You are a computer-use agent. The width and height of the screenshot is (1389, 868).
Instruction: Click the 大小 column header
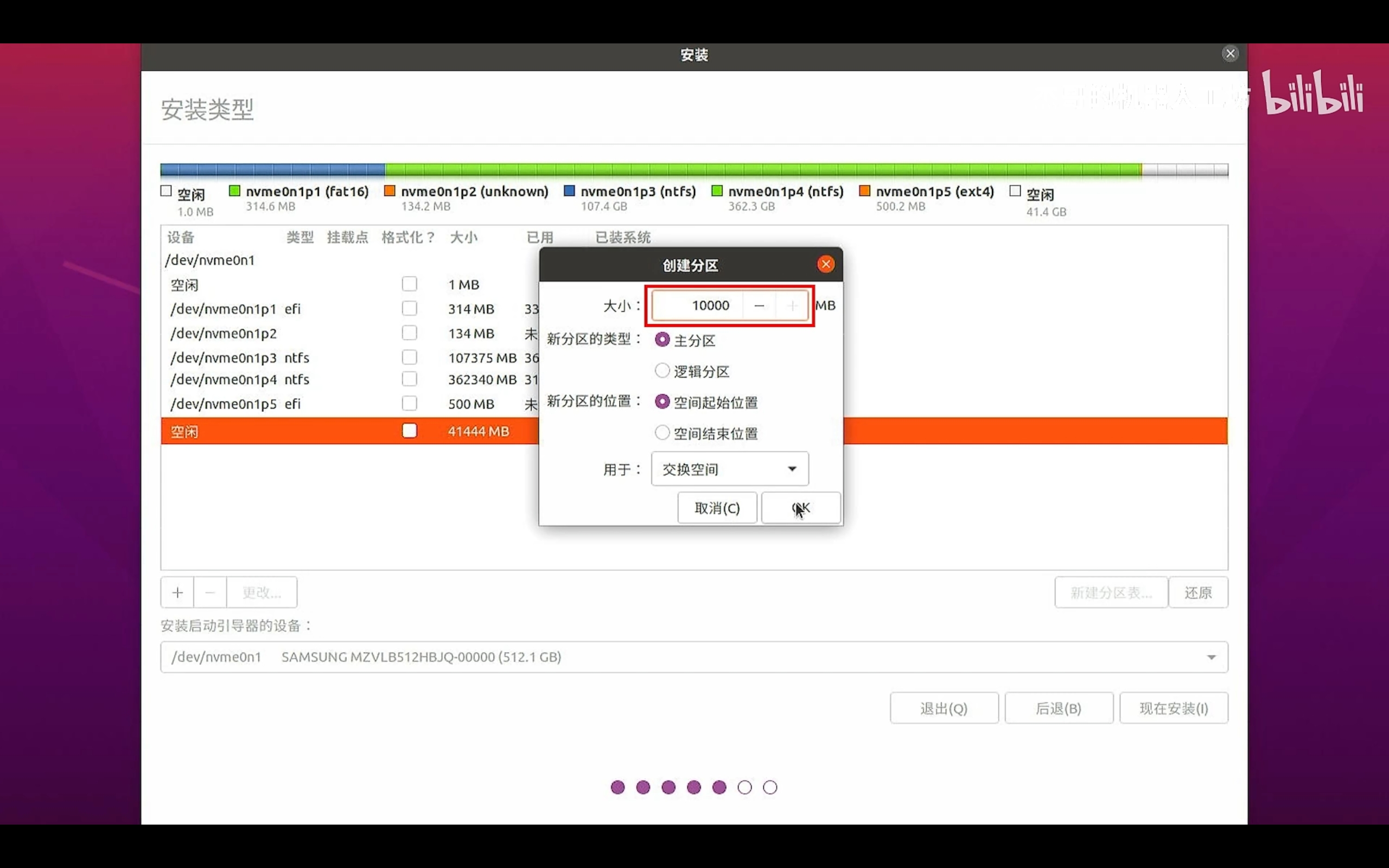tap(464, 237)
